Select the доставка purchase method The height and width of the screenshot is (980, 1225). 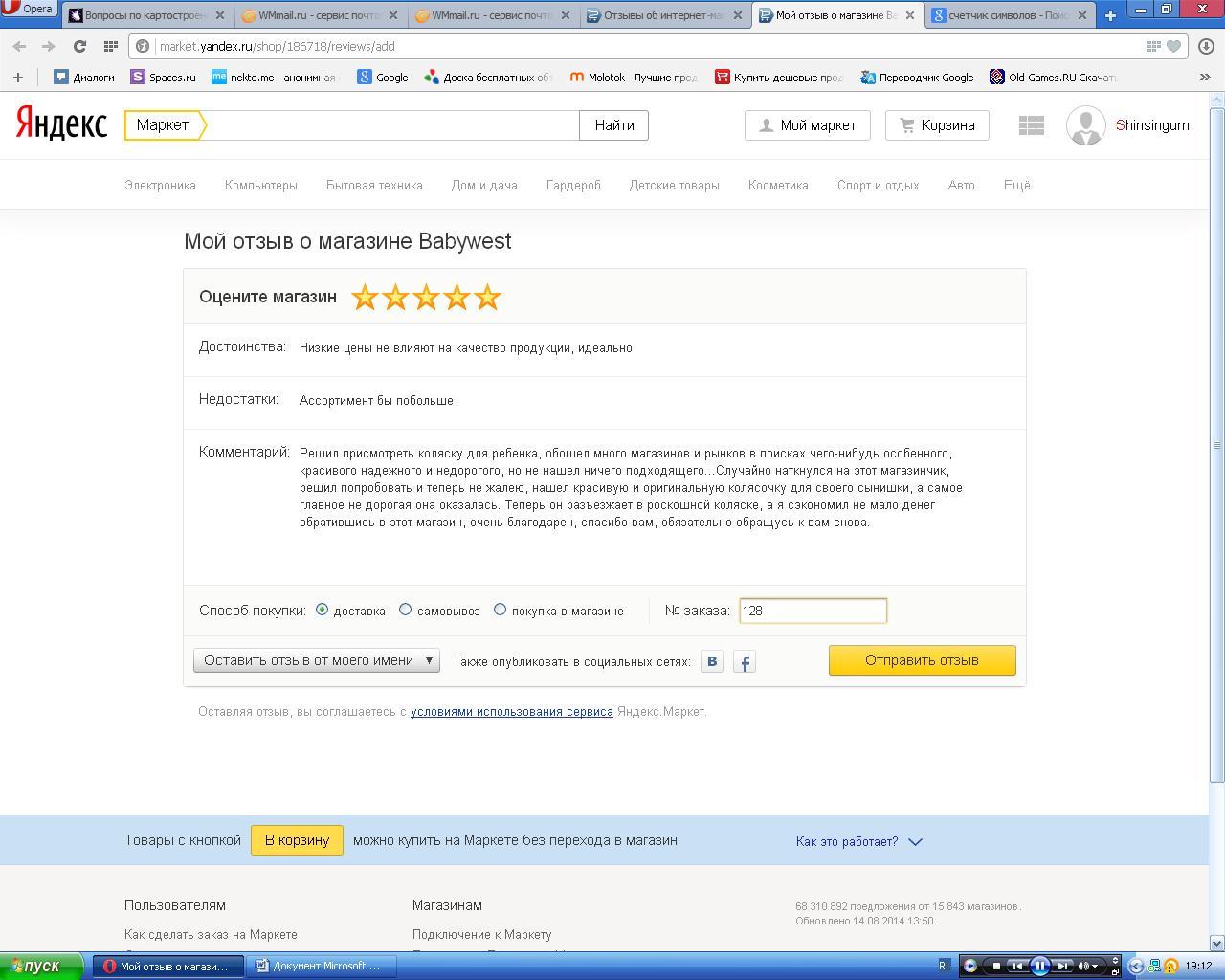[x=323, y=610]
